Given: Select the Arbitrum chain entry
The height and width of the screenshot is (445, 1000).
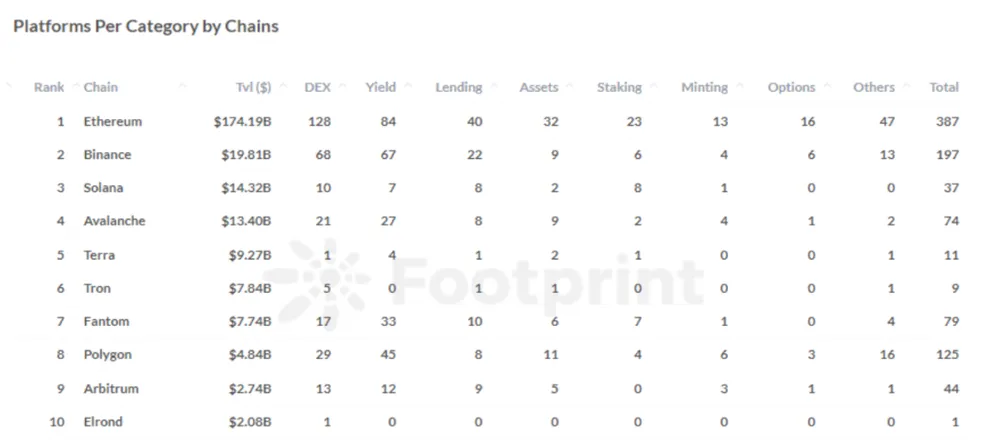Looking at the screenshot, I should tap(112, 388).
